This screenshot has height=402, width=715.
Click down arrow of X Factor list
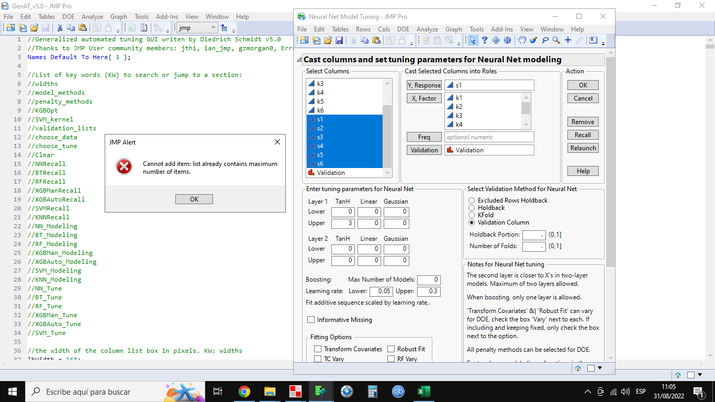[526, 124]
